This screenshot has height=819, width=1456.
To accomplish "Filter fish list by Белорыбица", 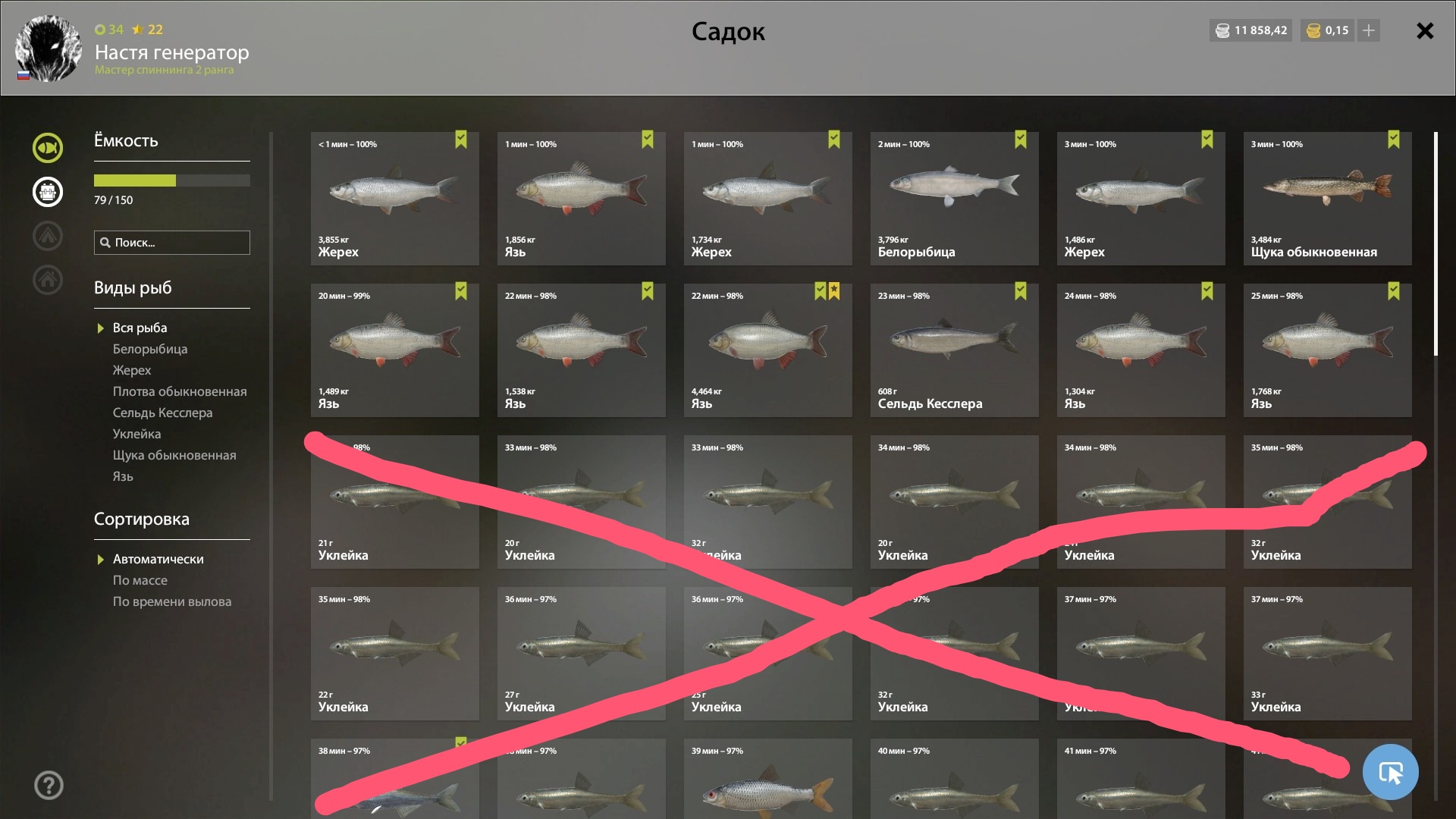I will (x=150, y=349).
